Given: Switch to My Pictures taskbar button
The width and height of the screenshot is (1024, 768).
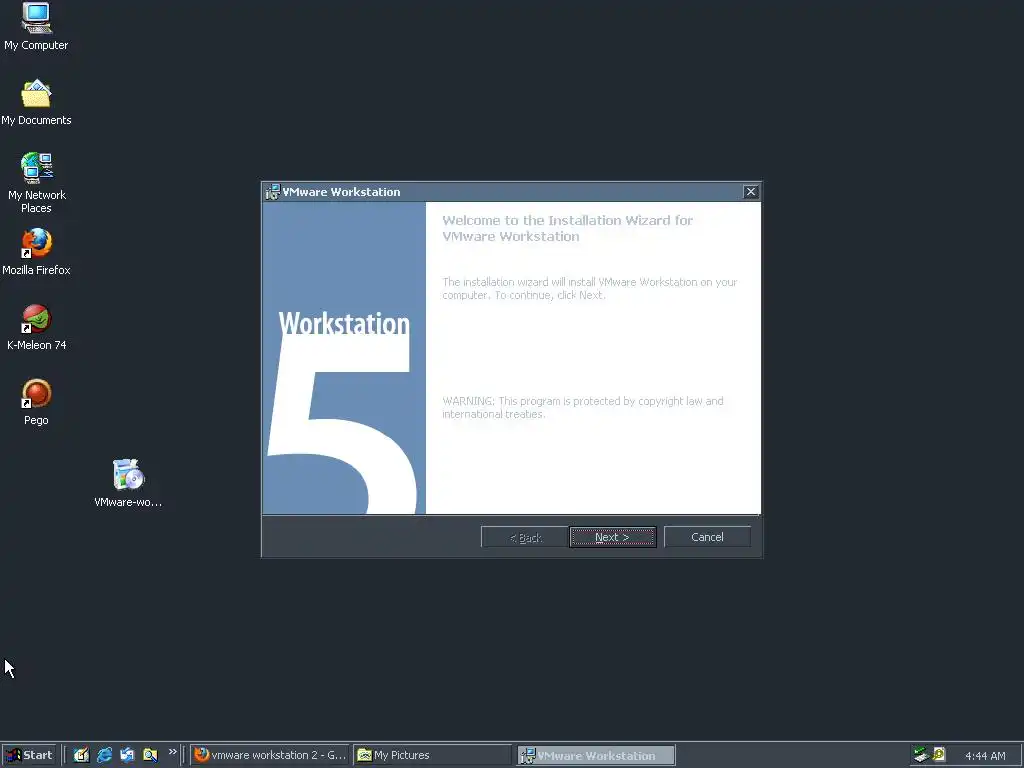Looking at the screenshot, I should tap(432, 755).
